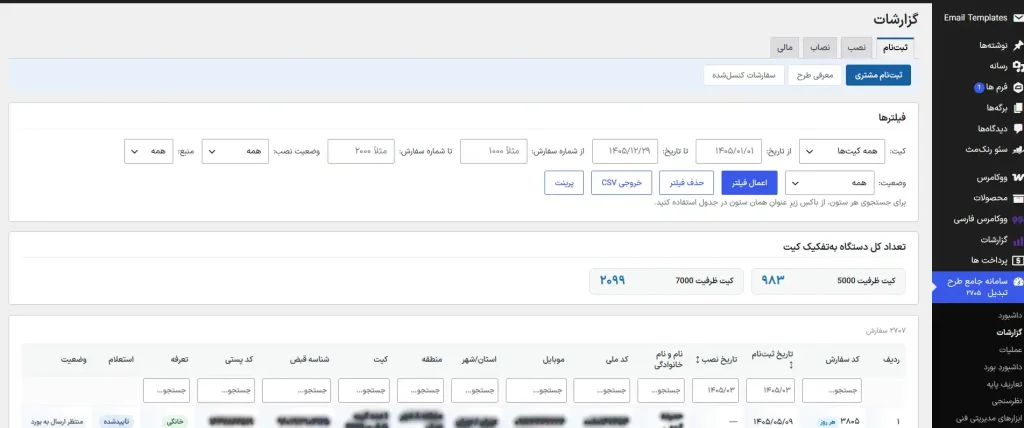
Task: Click search box under تعرفه column
Action: [167, 390]
